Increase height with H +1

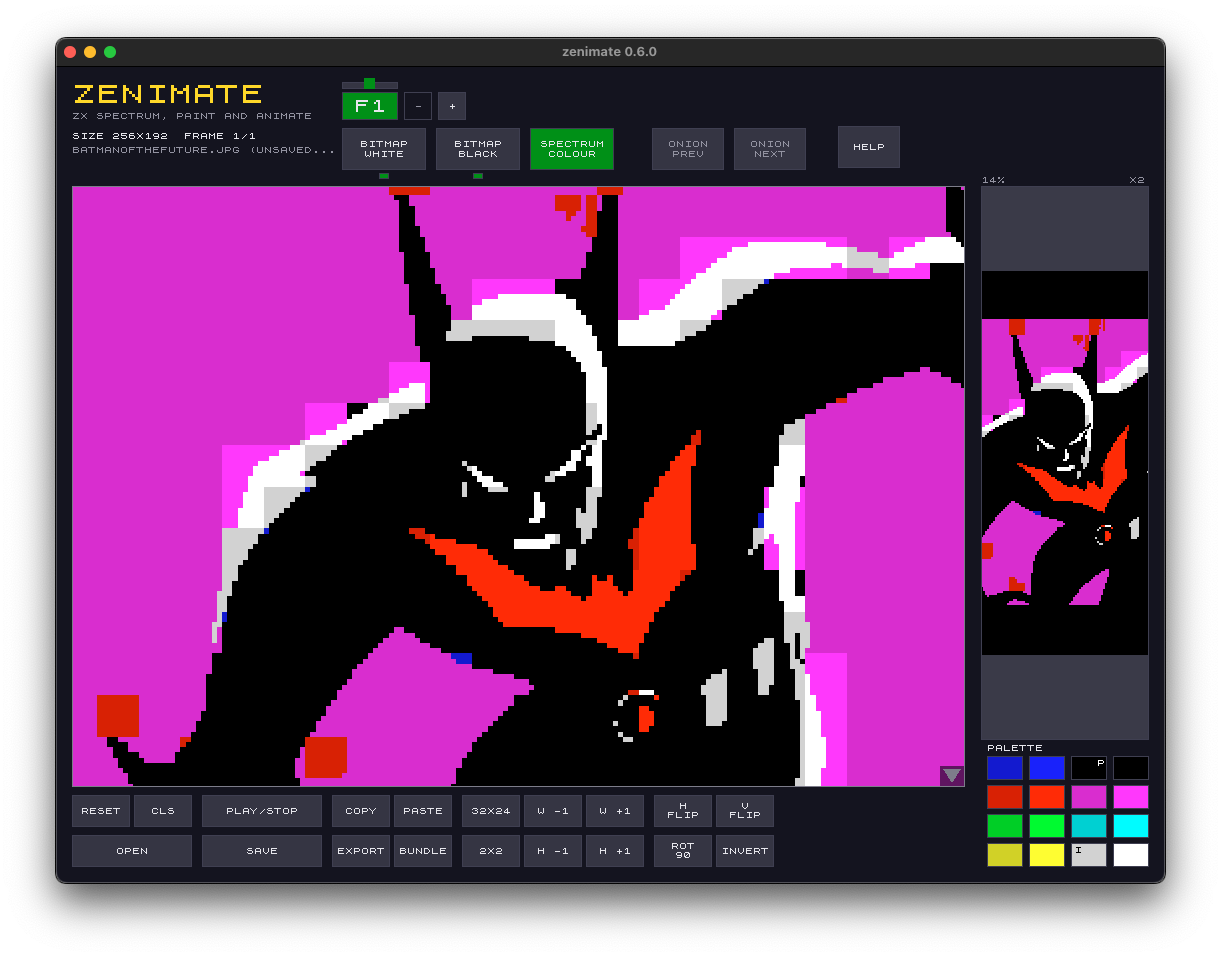tap(615, 851)
